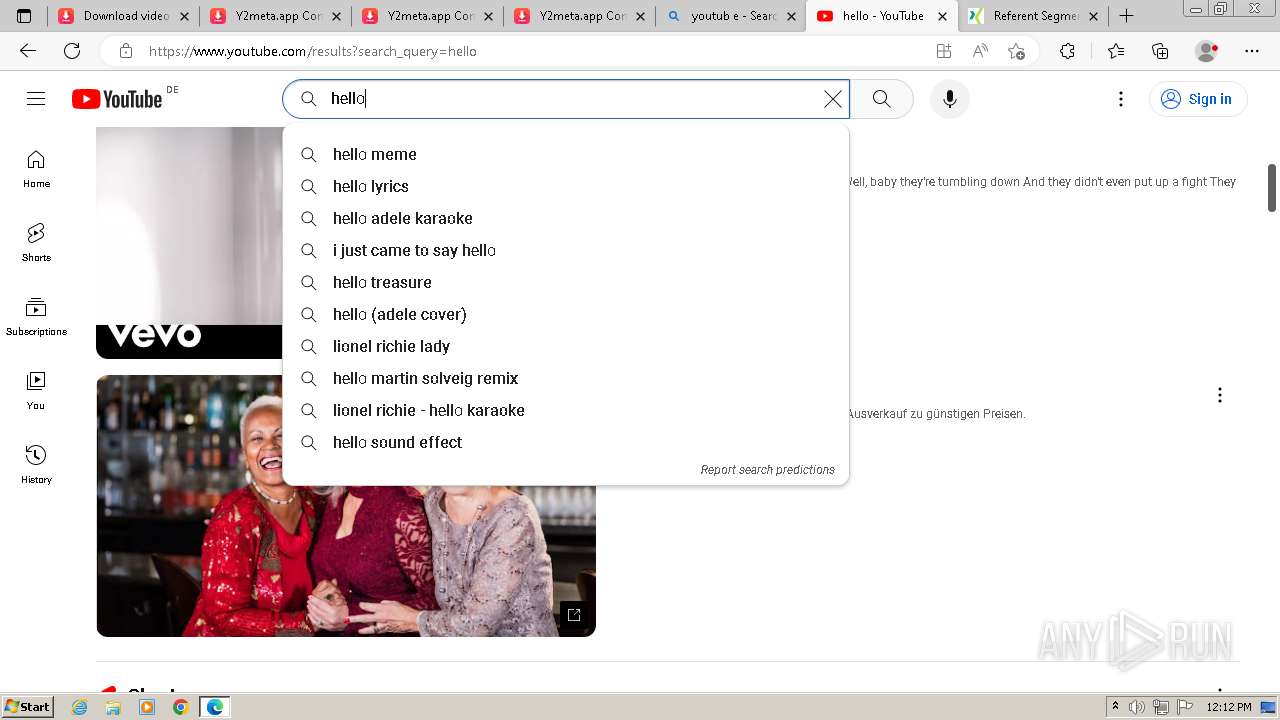Click the browser address bar URL

[x=312, y=51]
